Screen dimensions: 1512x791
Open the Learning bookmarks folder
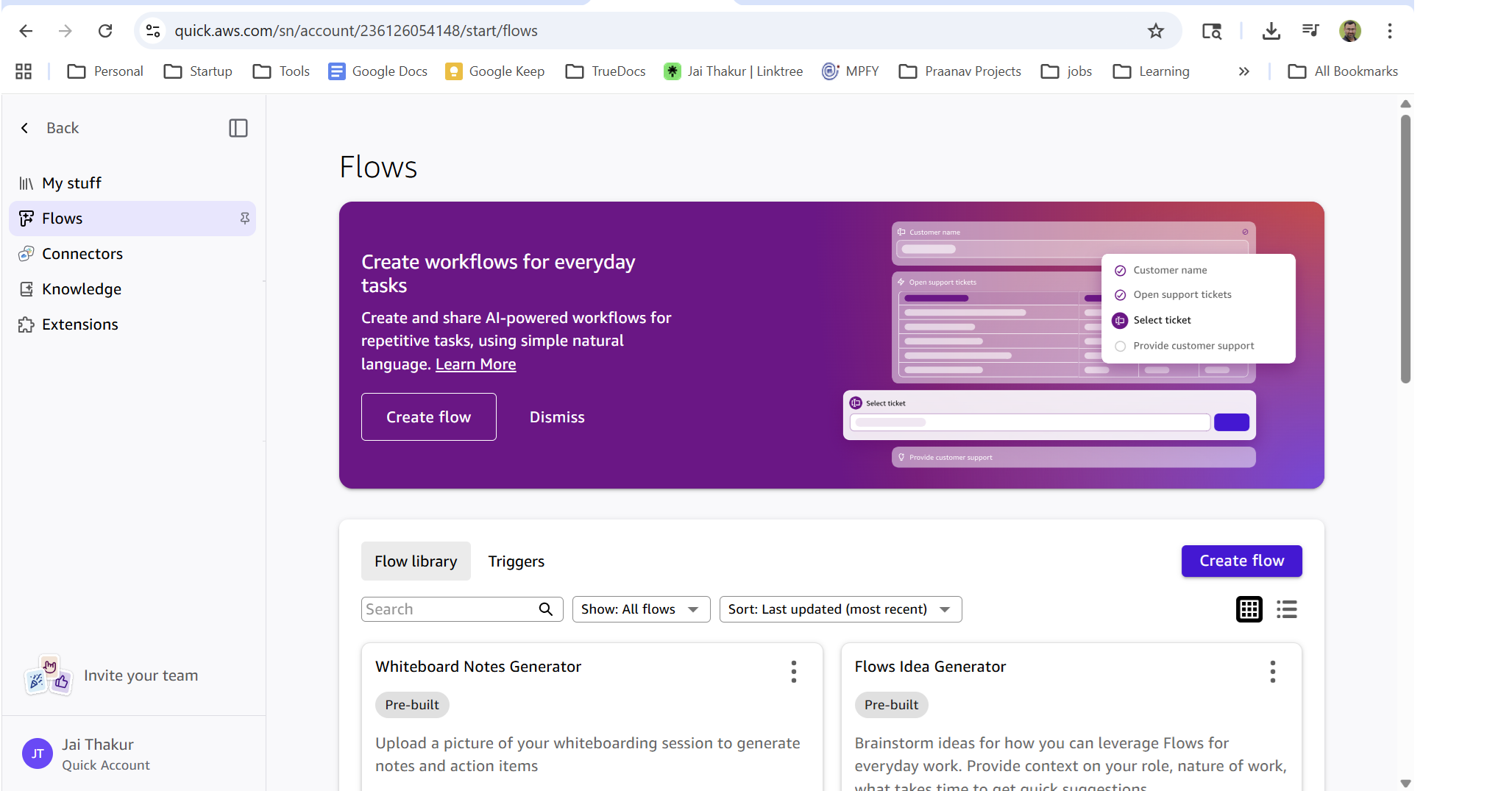[x=1151, y=71]
